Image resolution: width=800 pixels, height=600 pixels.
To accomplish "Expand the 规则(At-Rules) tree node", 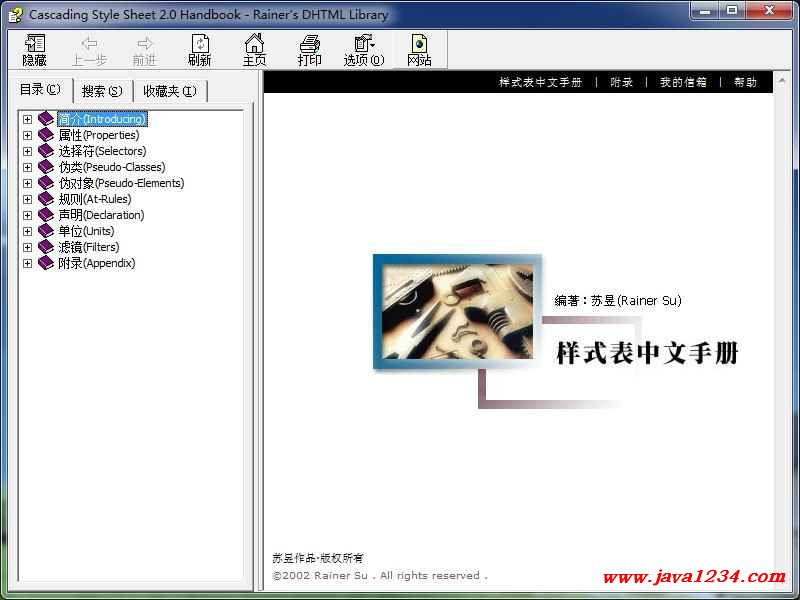I will coord(28,199).
